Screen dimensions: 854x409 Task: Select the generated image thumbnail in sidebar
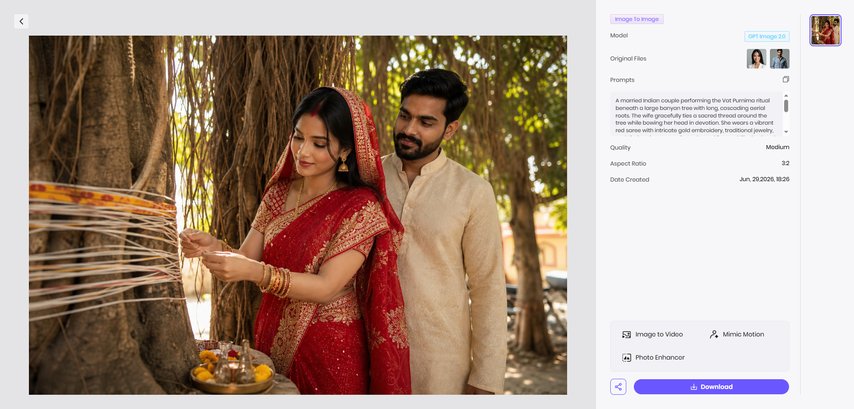825,30
